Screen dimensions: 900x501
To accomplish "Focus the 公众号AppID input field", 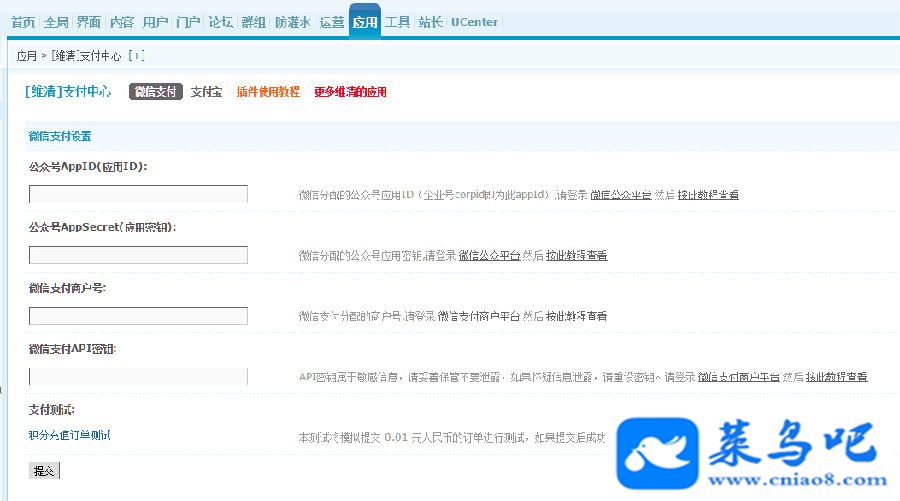I will (x=138, y=194).
